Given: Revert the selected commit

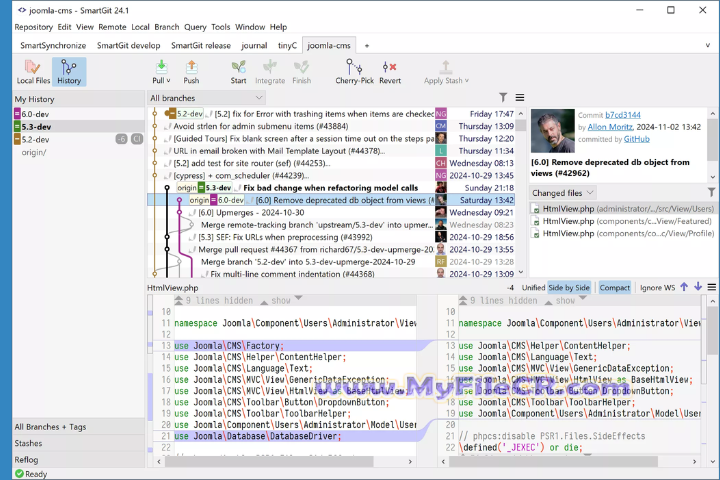Looking at the screenshot, I should [390, 72].
